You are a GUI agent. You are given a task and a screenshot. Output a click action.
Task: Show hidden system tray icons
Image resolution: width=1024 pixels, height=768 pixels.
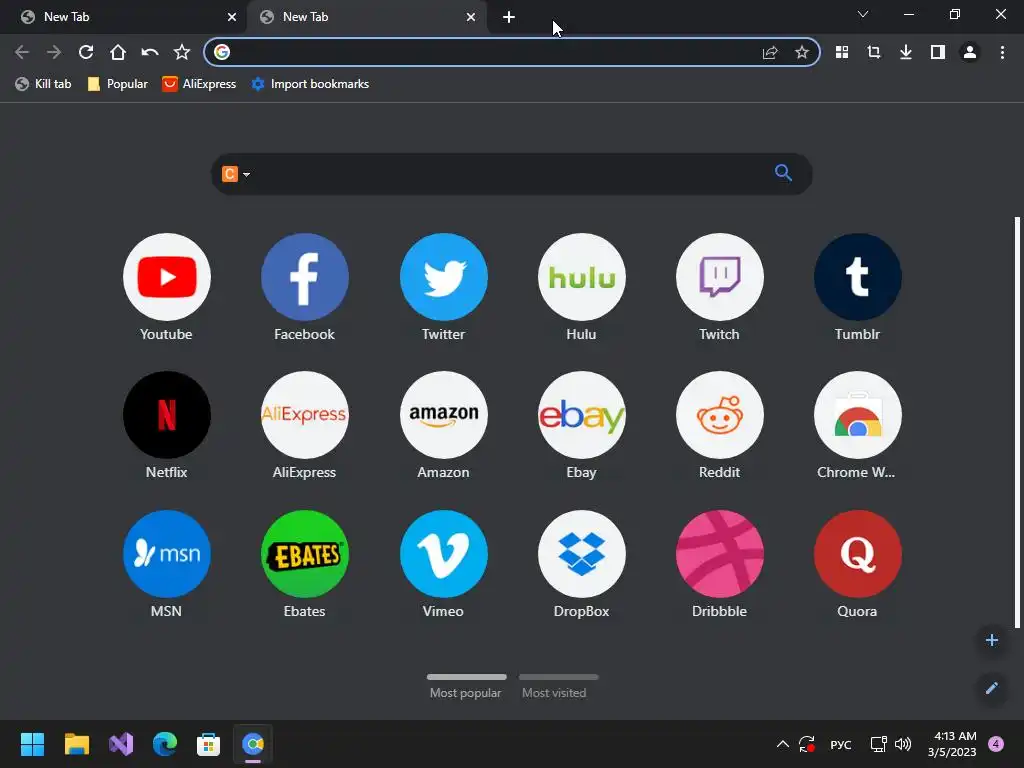[782, 744]
